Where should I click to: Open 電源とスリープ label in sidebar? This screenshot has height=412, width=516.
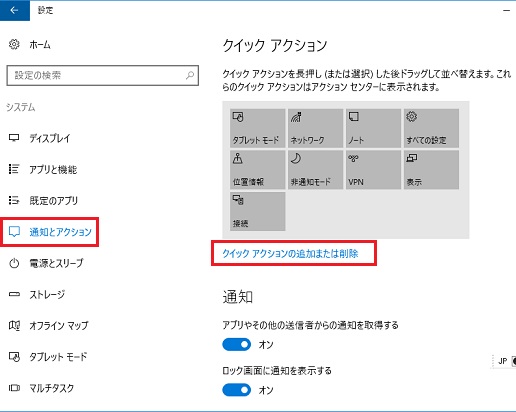56,263
